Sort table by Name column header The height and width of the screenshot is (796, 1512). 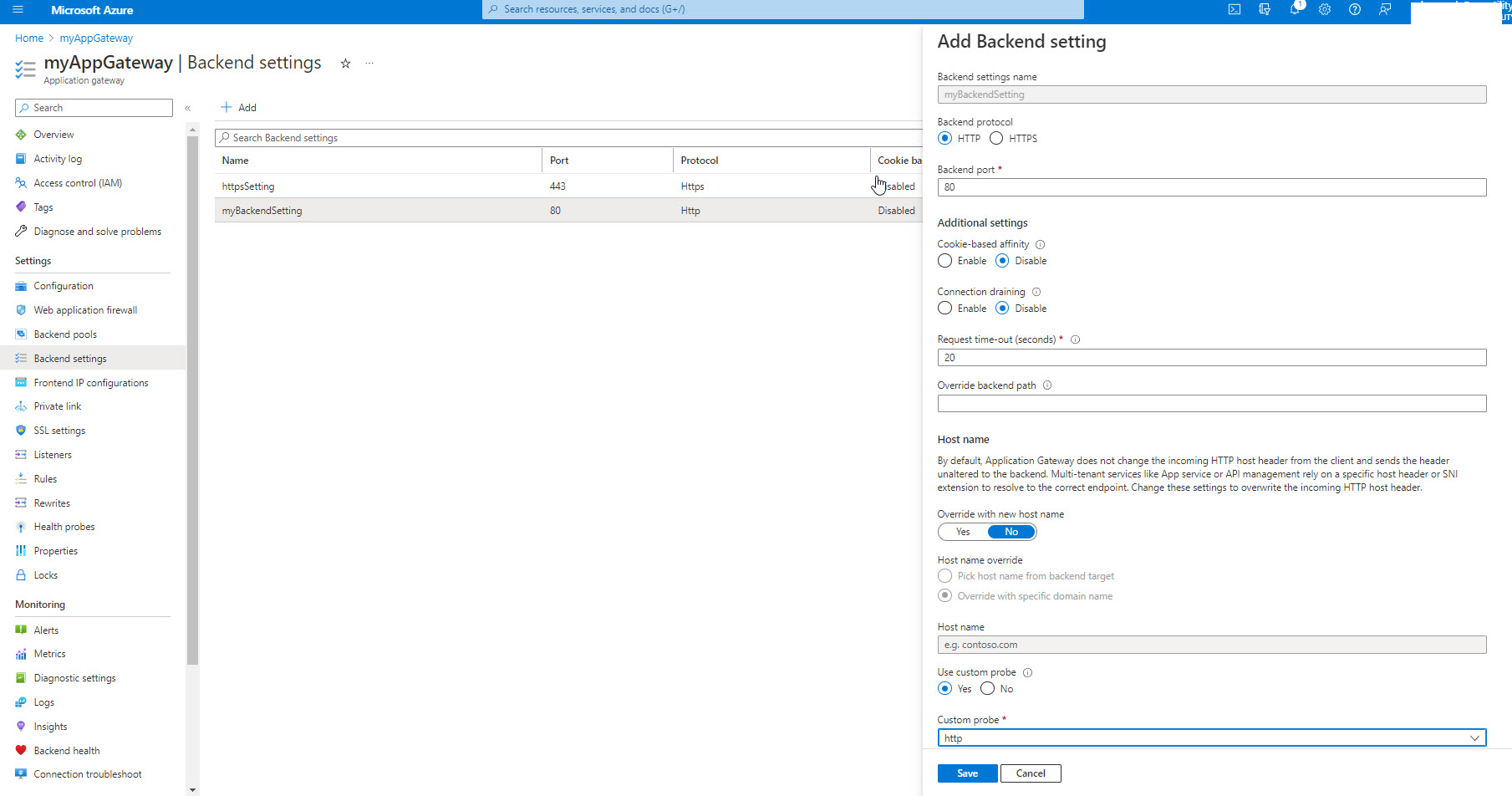point(236,161)
